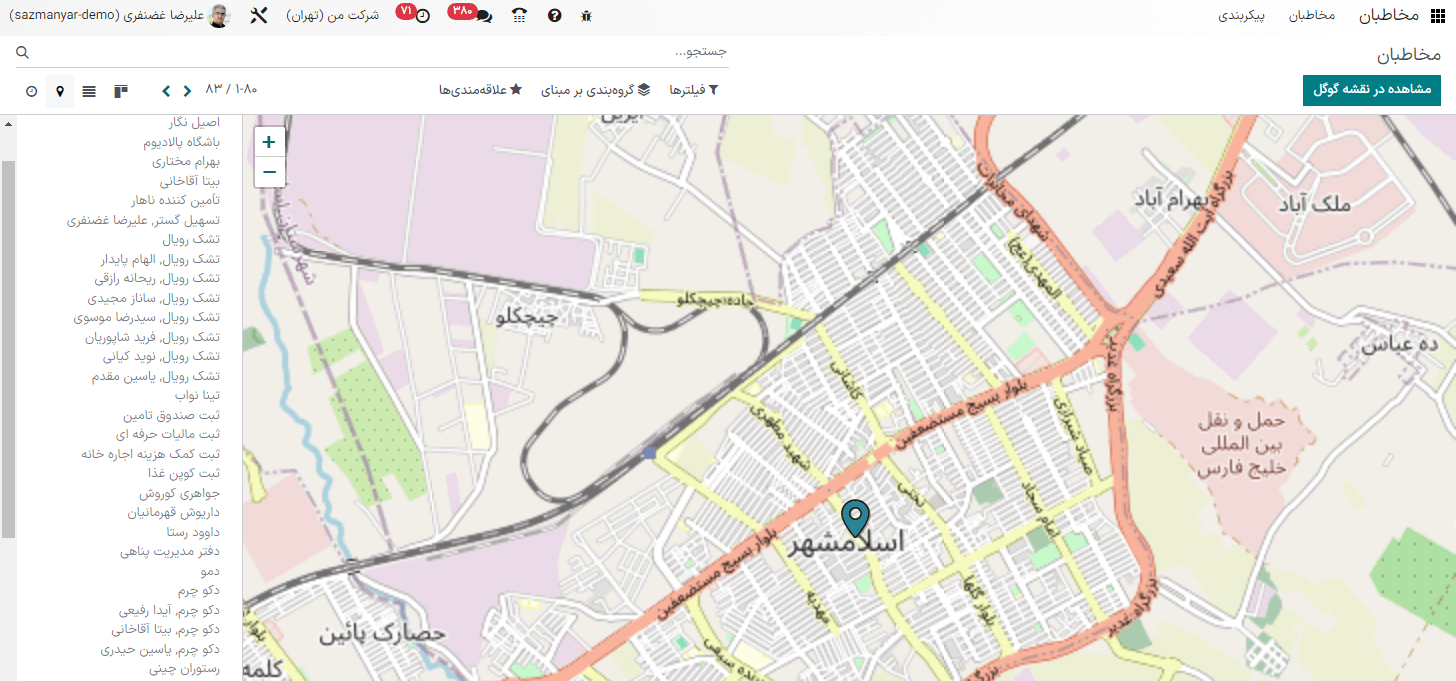1456x681 pixels.
Task: Open the activities clock icon
Action: [x=424, y=16]
